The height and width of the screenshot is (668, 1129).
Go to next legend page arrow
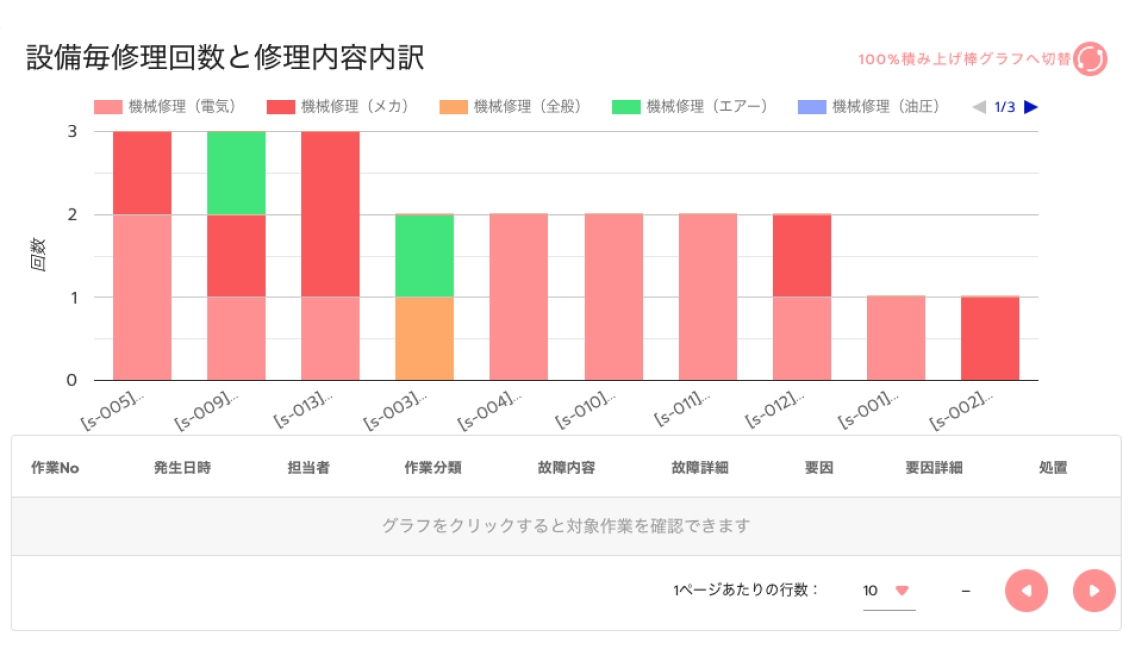pyautogui.click(x=1031, y=107)
